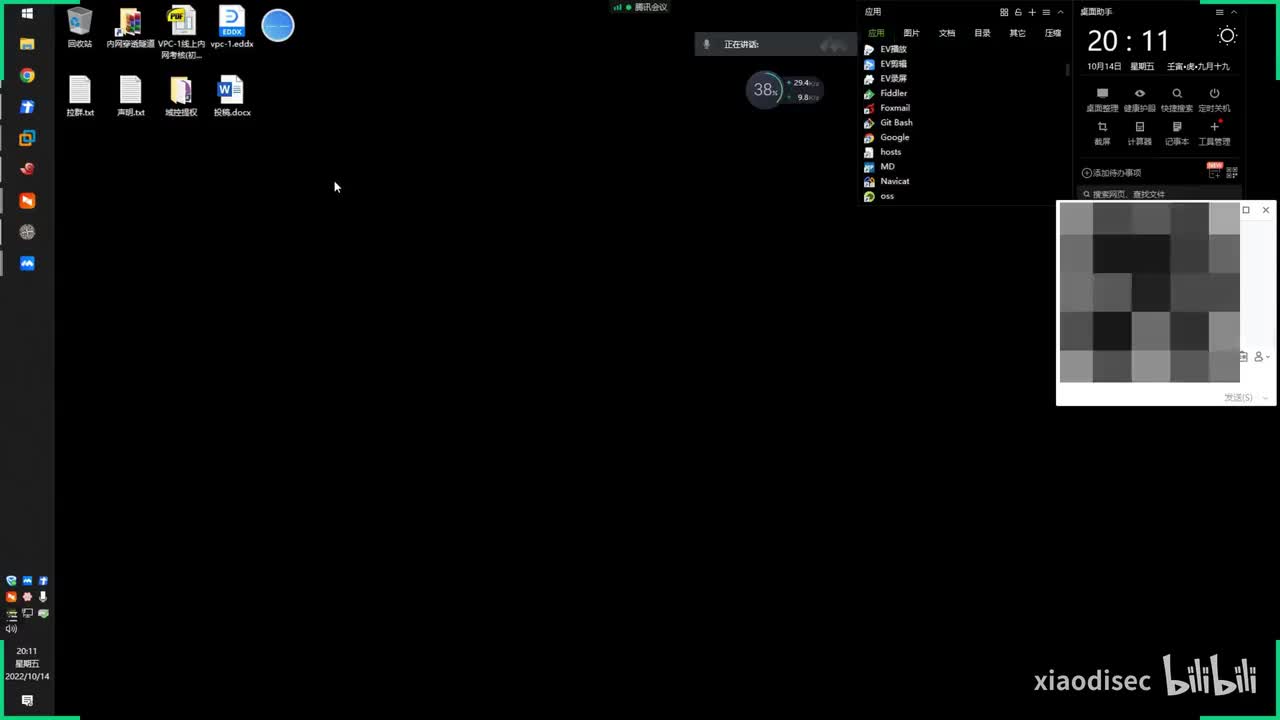The width and height of the screenshot is (1280, 720).
Task: Open the 应用 panel hamburger menu
Action: (x=1046, y=12)
